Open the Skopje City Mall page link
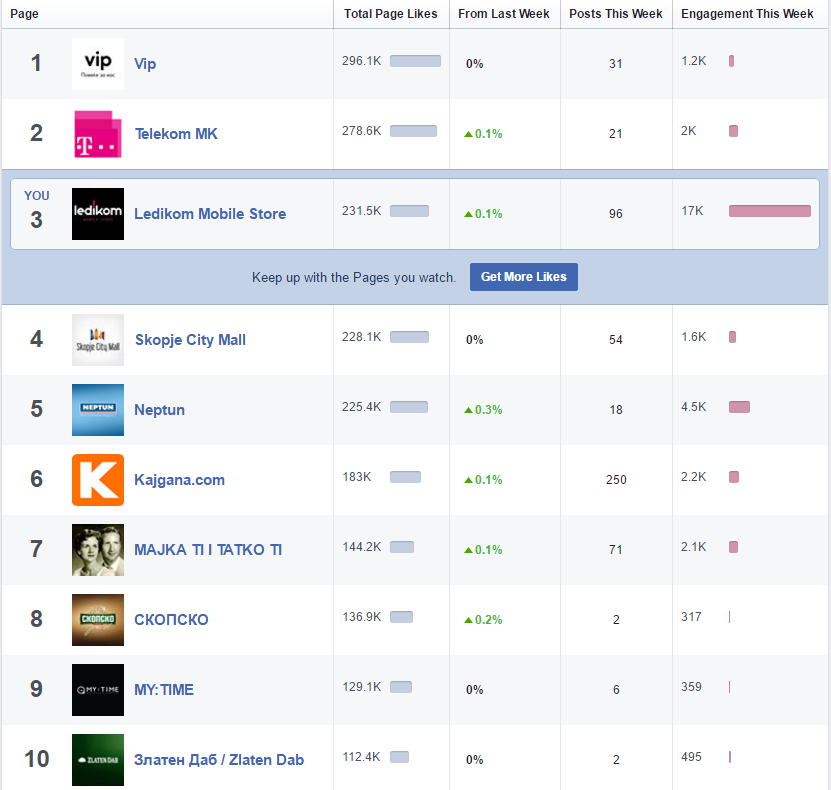Screen dimensions: 831x790 point(190,340)
